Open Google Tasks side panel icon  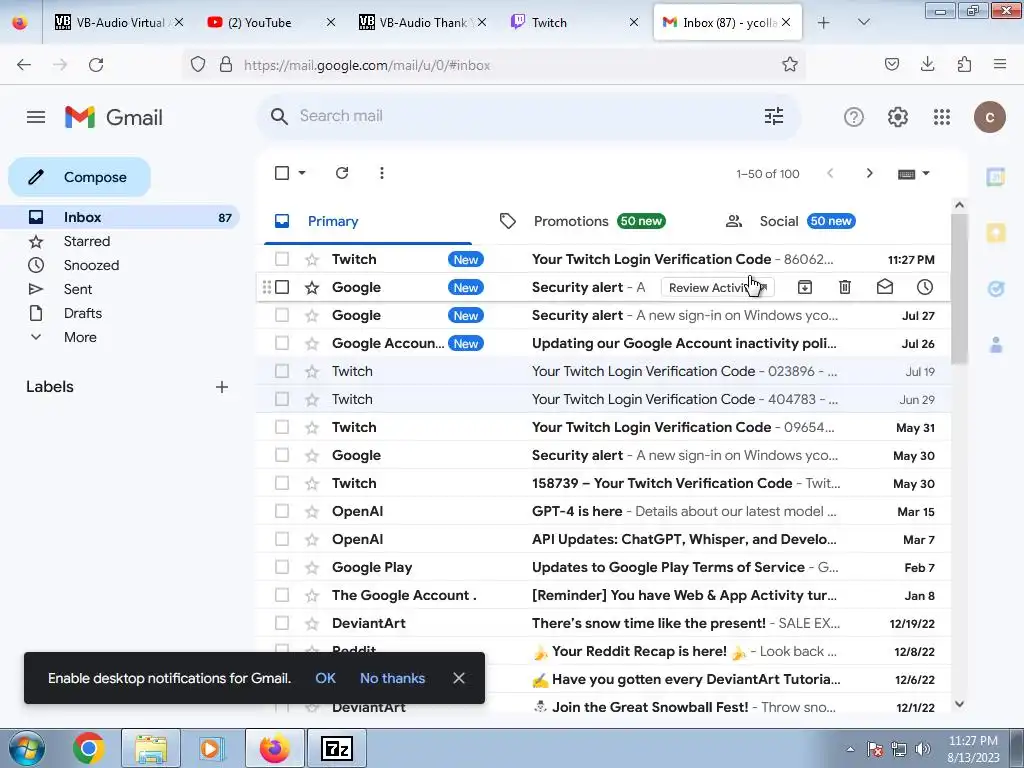(995, 289)
